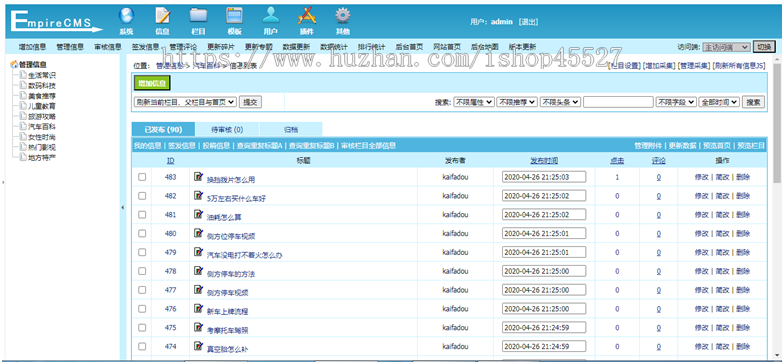
Task: Switch to the 待审核 (0) tab
Action: [227, 130]
